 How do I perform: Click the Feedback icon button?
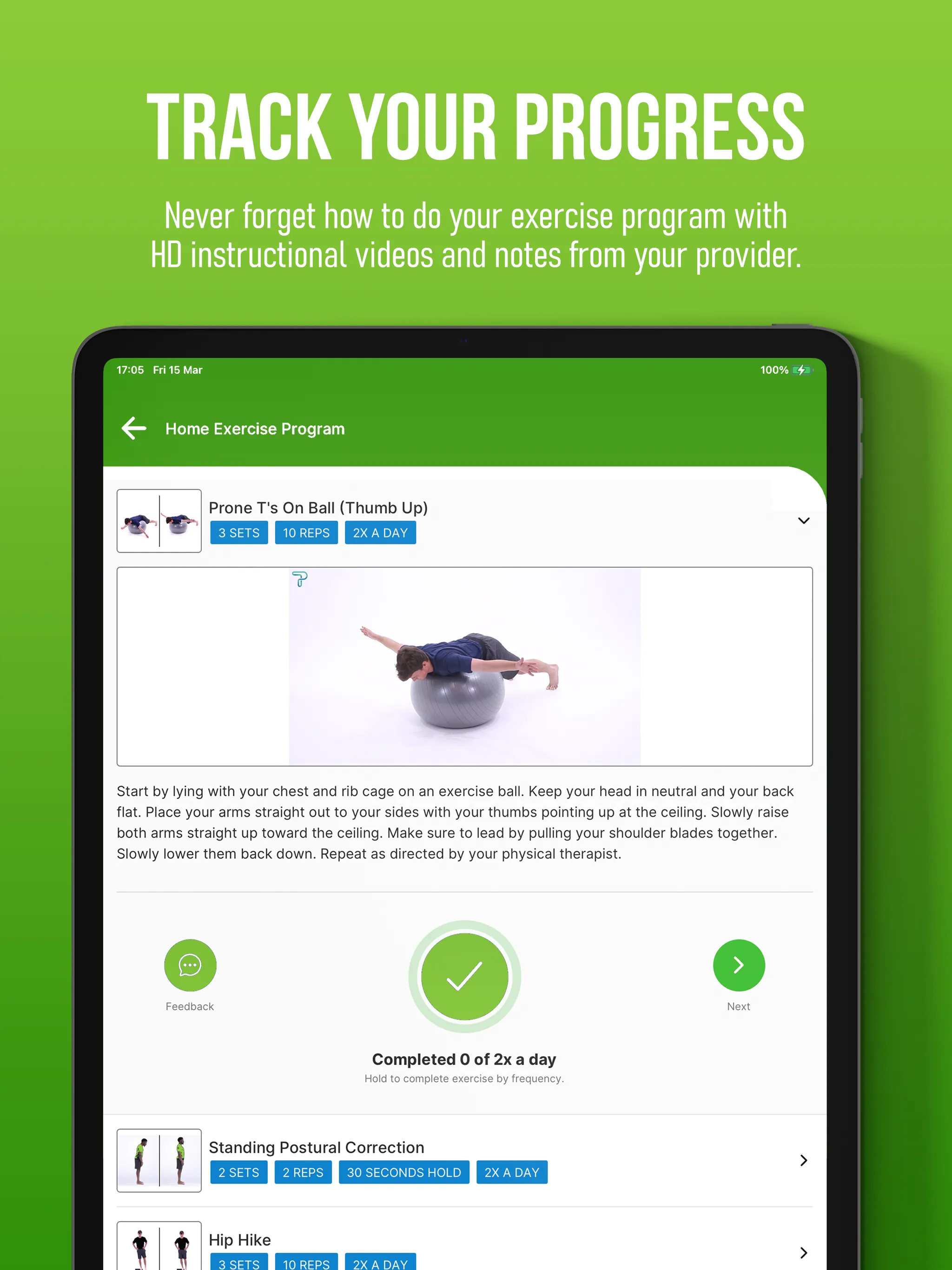click(190, 965)
